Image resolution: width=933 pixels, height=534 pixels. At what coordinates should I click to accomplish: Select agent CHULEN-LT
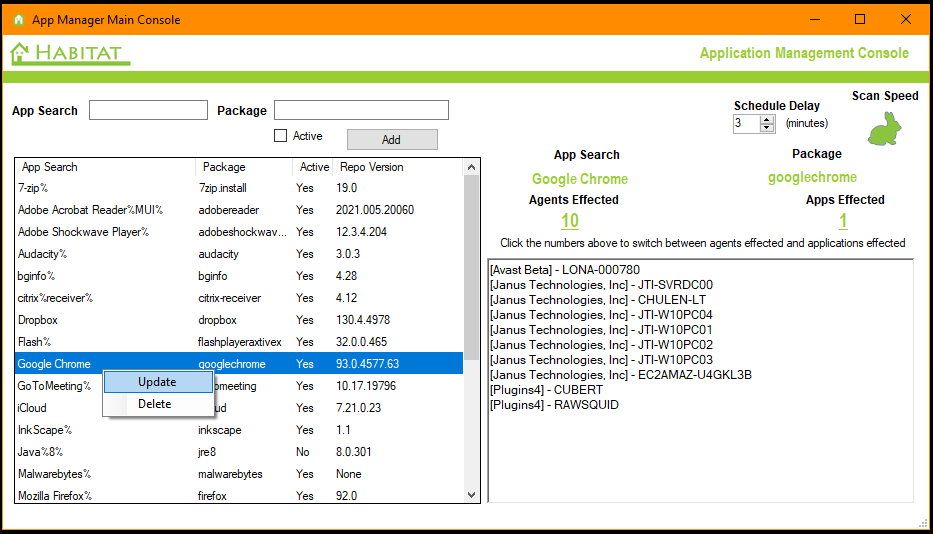(x=598, y=299)
